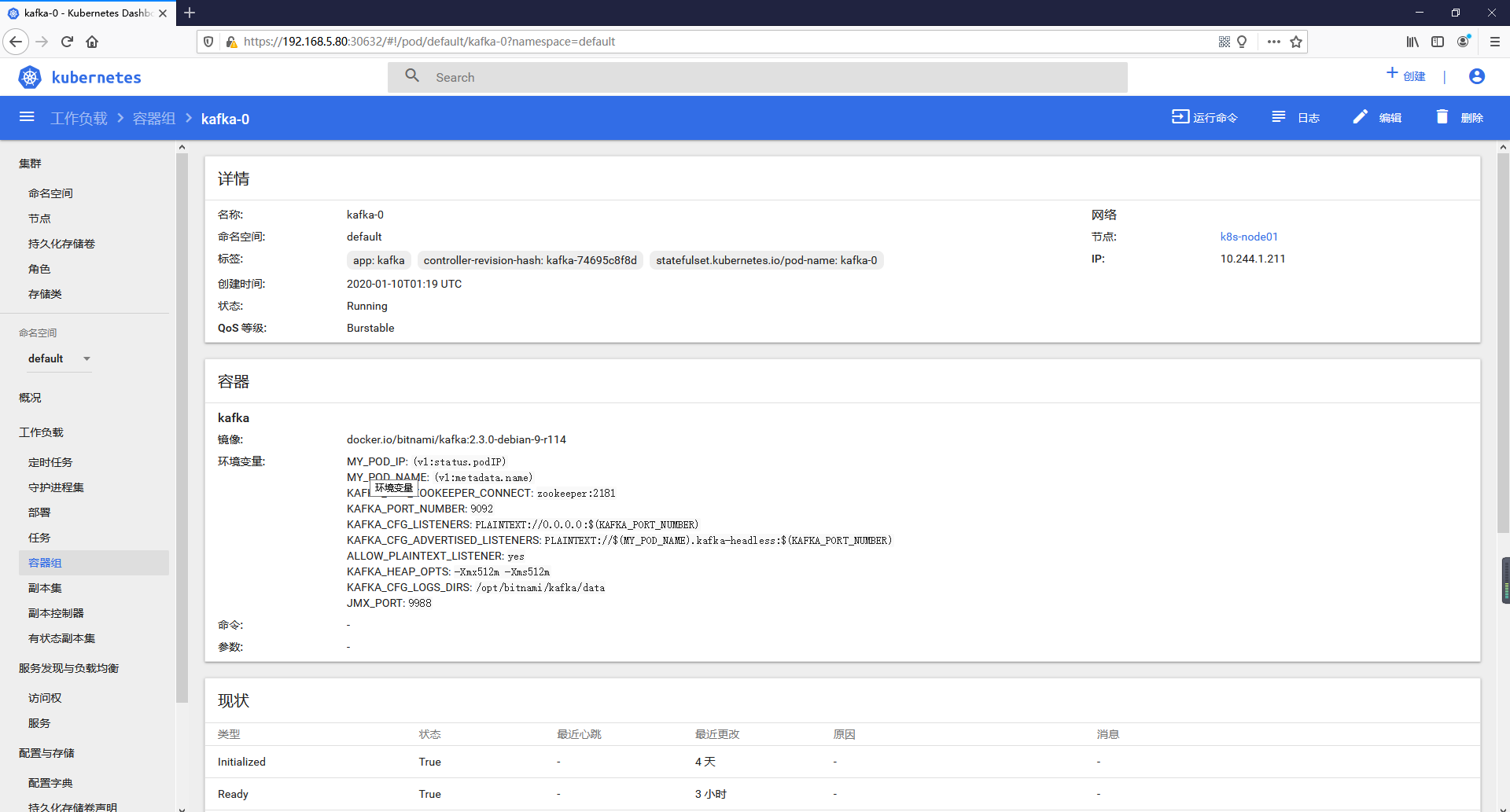
Task: Click the main page scrollbar
Action: click(x=1503, y=343)
